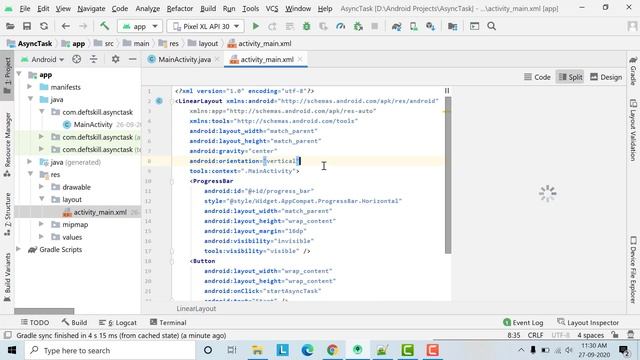The height and width of the screenshot is (360, 640).
Task: Expand Gradle Scripts node
Action: (18, 249)
